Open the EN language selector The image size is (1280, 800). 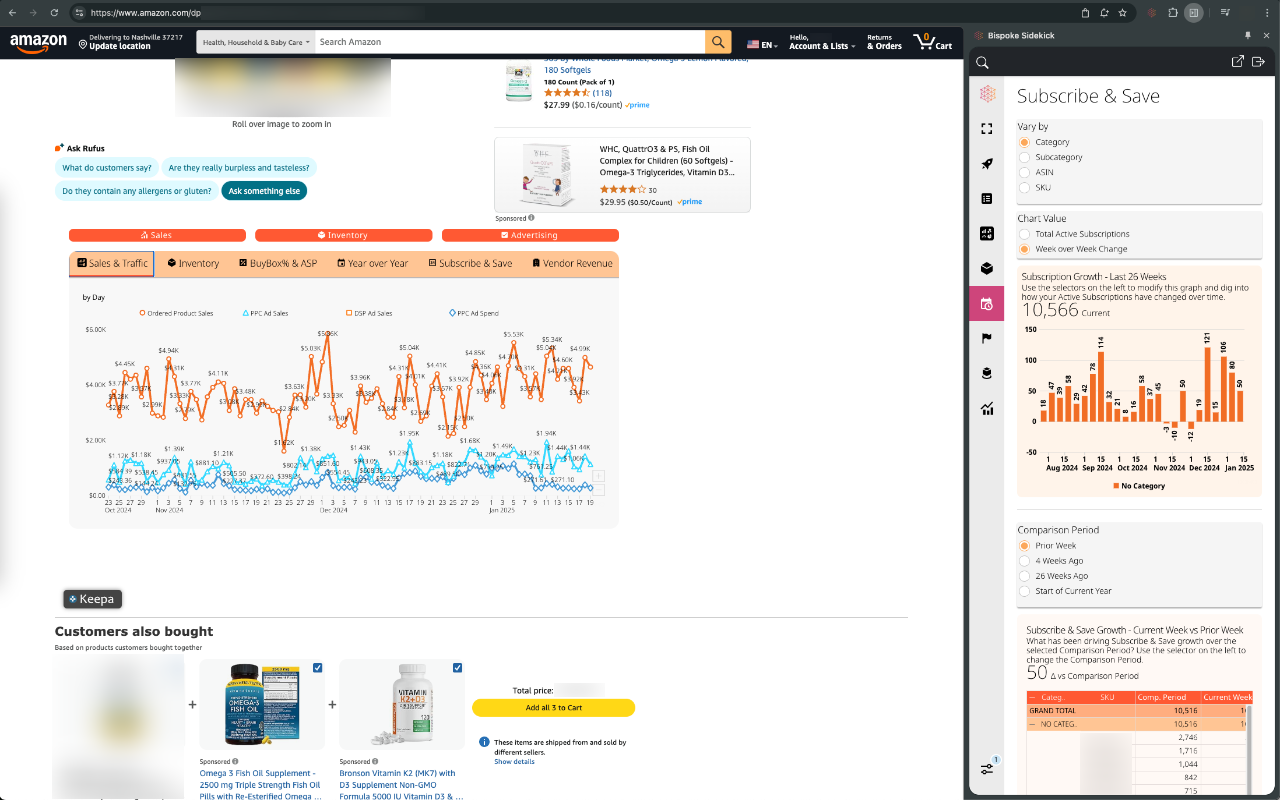click(x=761, y=45)
